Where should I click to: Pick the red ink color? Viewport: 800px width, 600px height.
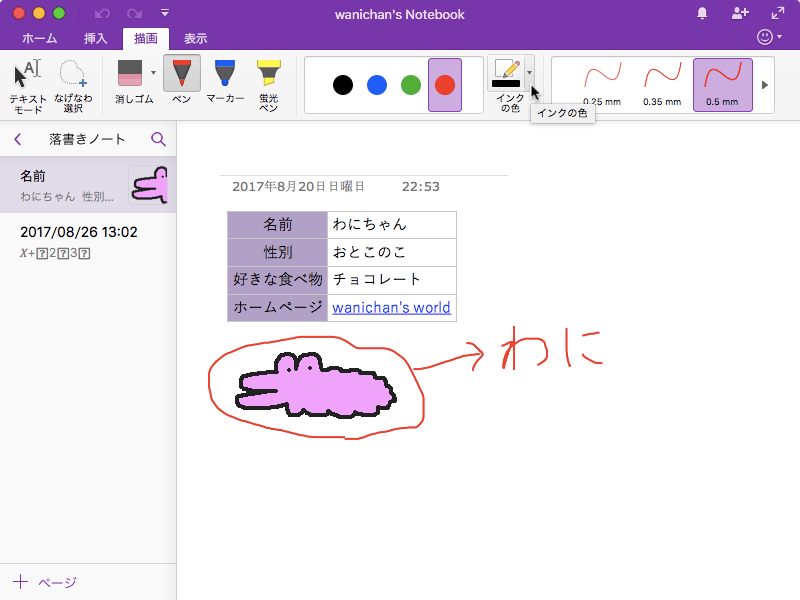coord(445,85)
